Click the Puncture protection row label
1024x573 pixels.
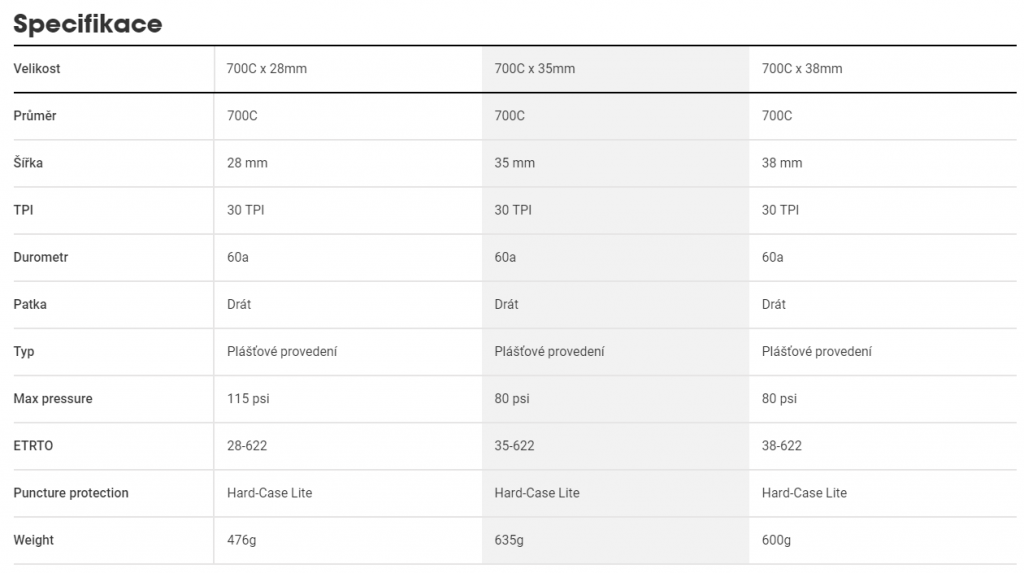pyautogui.click(x=71, y=493)
